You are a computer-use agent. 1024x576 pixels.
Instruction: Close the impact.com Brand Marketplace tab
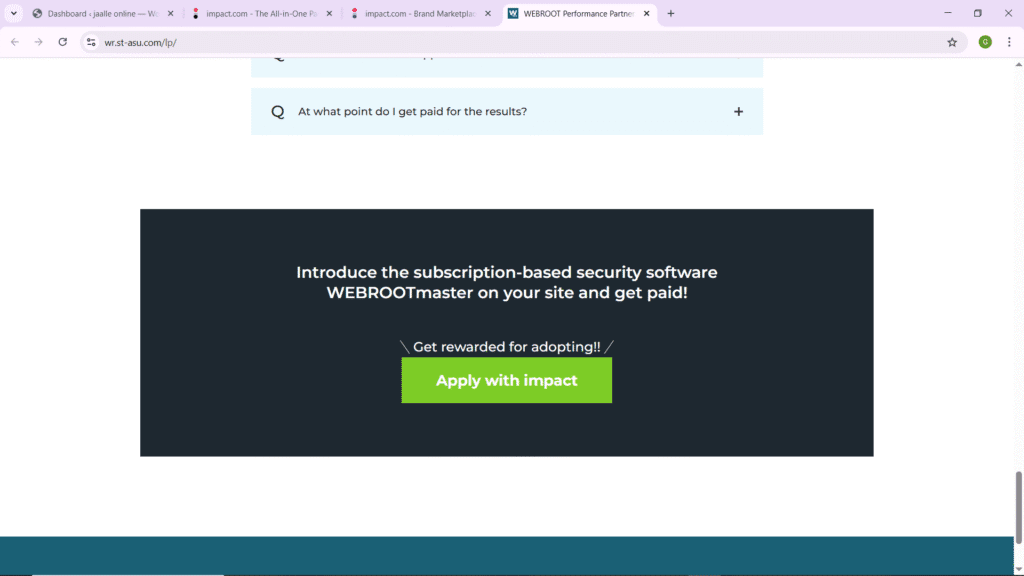click(488, 13)
